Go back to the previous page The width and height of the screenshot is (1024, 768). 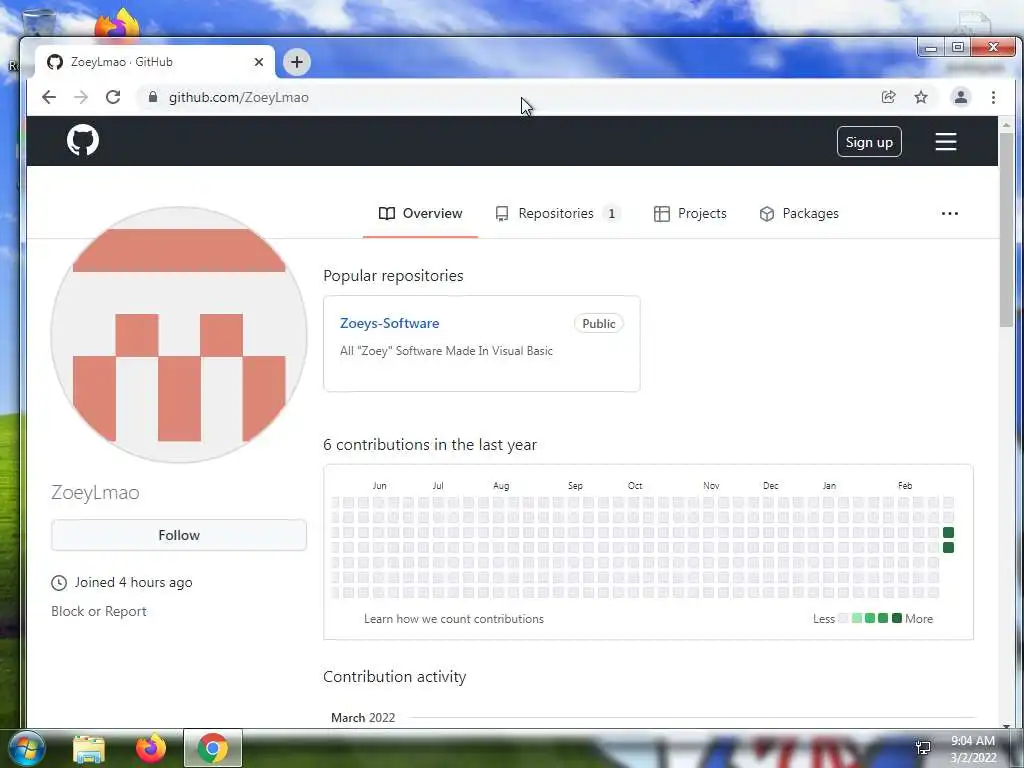[x=49, y=97]
